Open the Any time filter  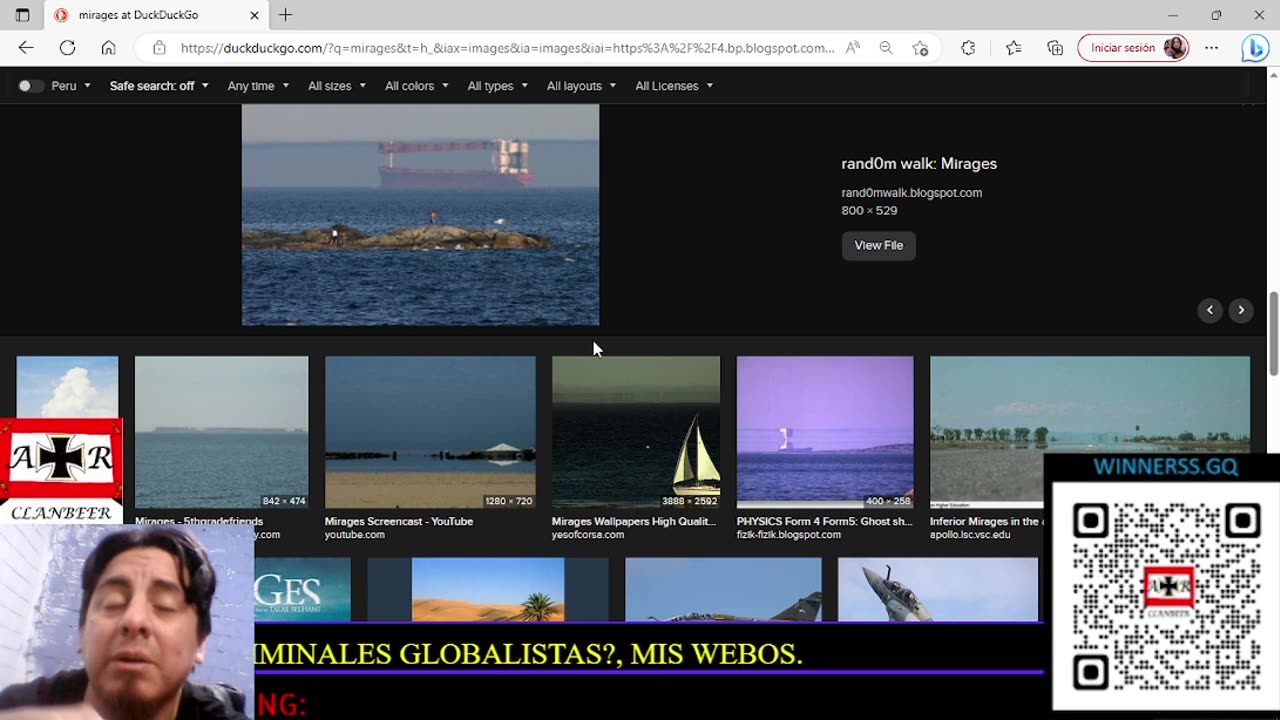[x=258, y=86]
